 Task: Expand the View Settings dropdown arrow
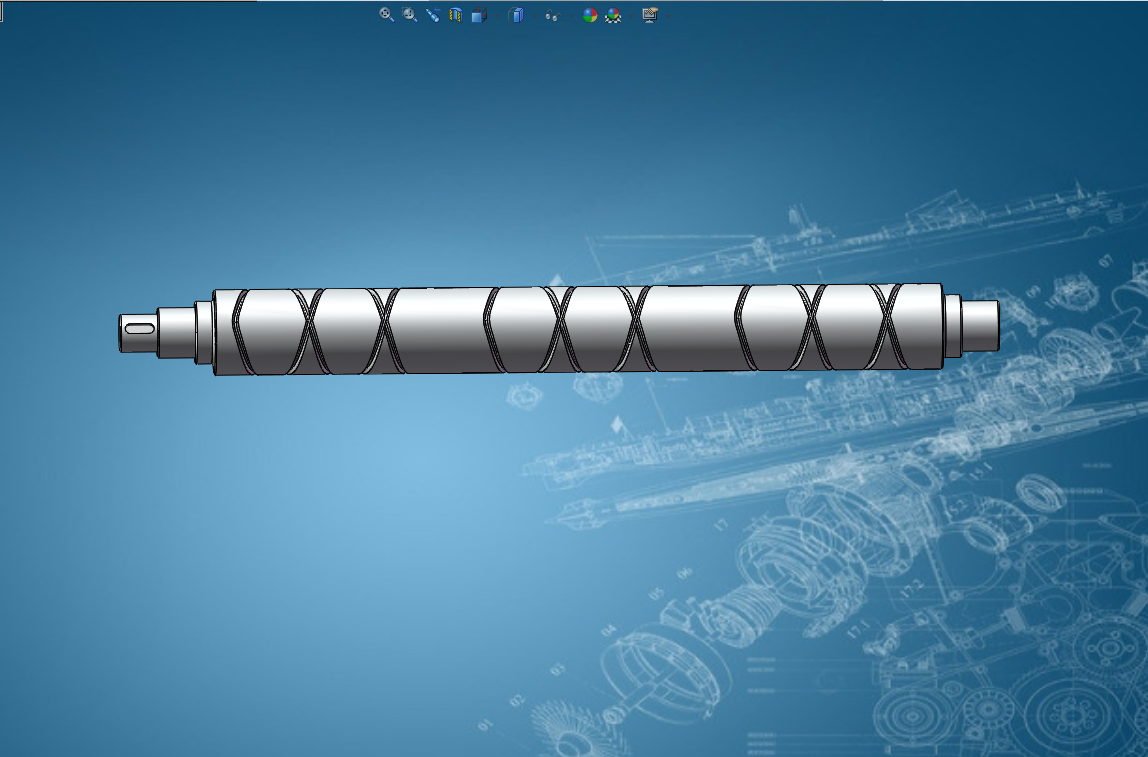668,16
